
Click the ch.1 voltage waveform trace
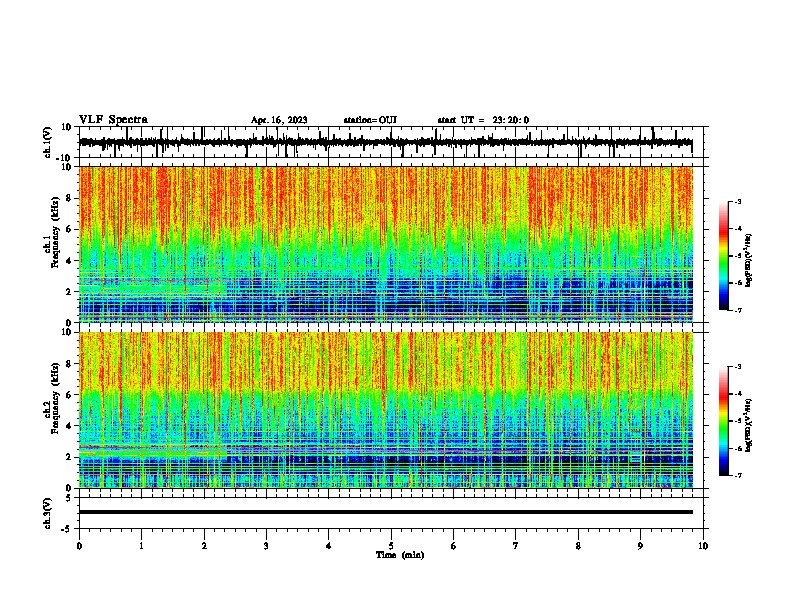(x=385, y=142)
